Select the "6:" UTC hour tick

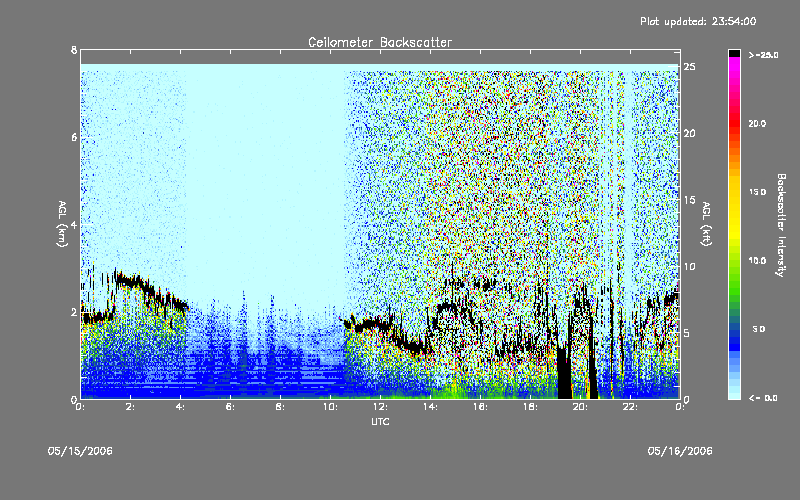coord(231,407)
